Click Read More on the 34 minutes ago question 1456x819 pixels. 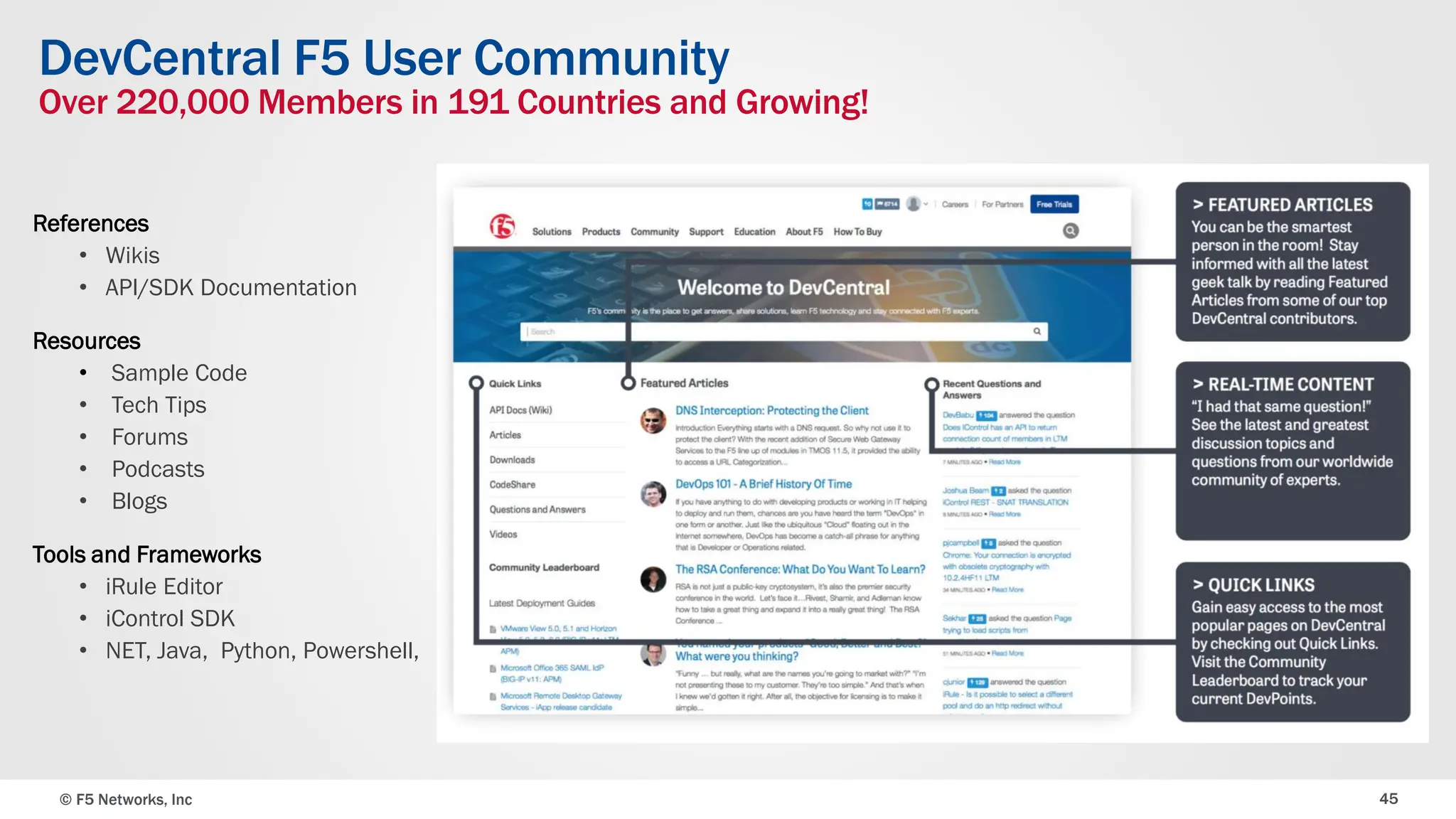click(1007, 589)
